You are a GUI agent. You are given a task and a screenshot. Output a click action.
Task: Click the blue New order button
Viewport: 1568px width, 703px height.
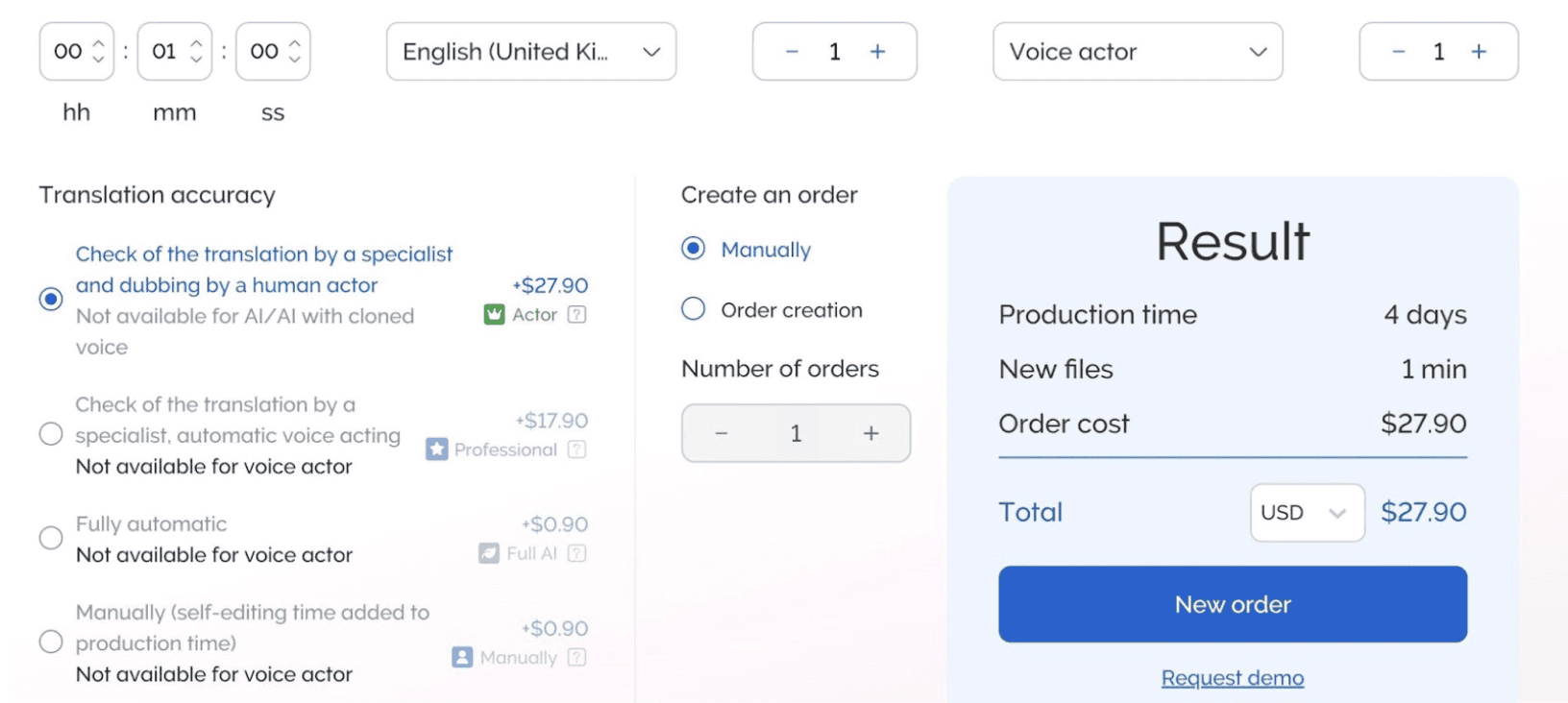click(1232, 604)
